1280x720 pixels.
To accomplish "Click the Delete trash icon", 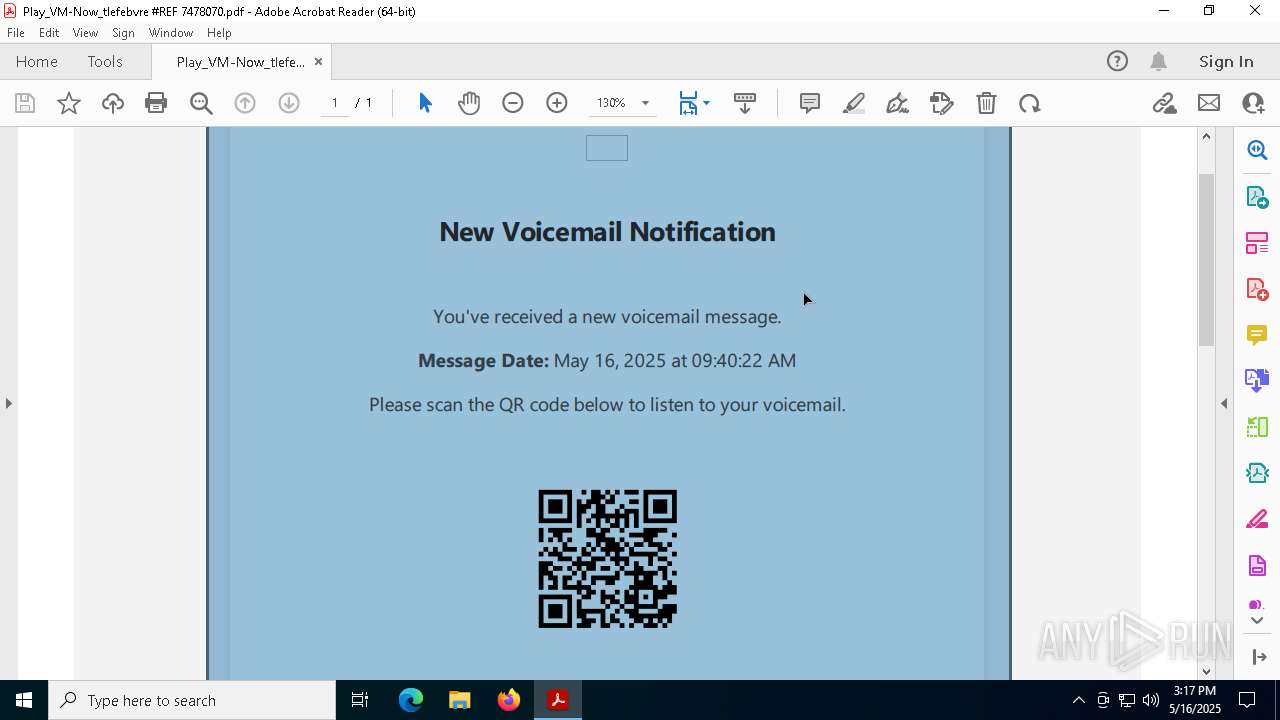I will [986, 103].
